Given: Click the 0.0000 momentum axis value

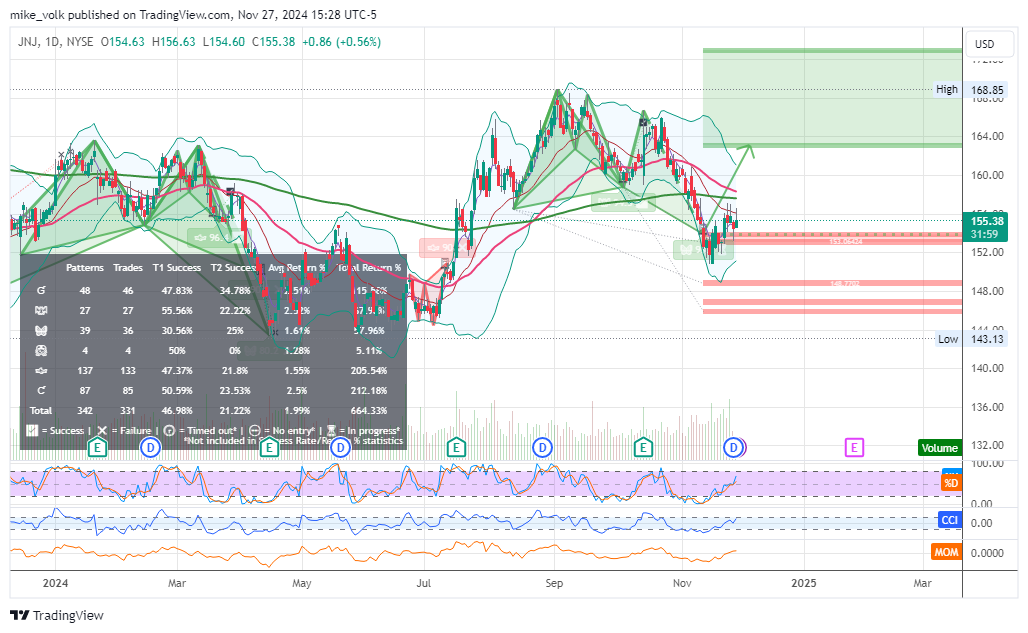Looking at the screenshot, I should click(987, 553).
